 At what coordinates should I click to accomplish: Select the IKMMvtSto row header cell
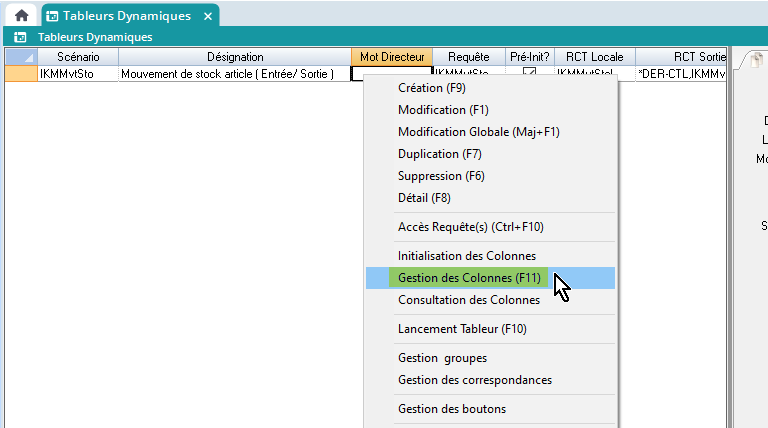21,73
